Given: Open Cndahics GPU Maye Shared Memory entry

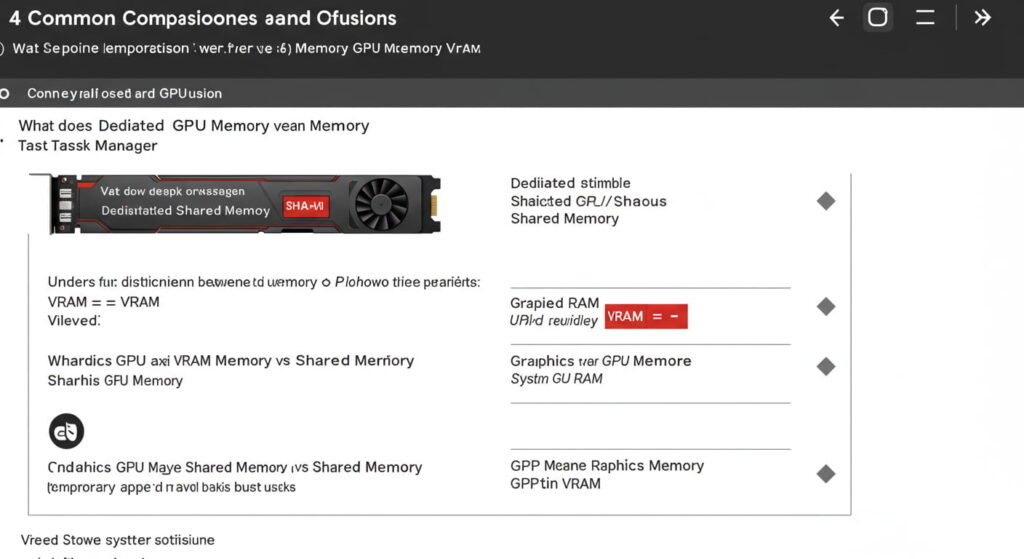Looking at the screenshot, I should coord(235,467).
